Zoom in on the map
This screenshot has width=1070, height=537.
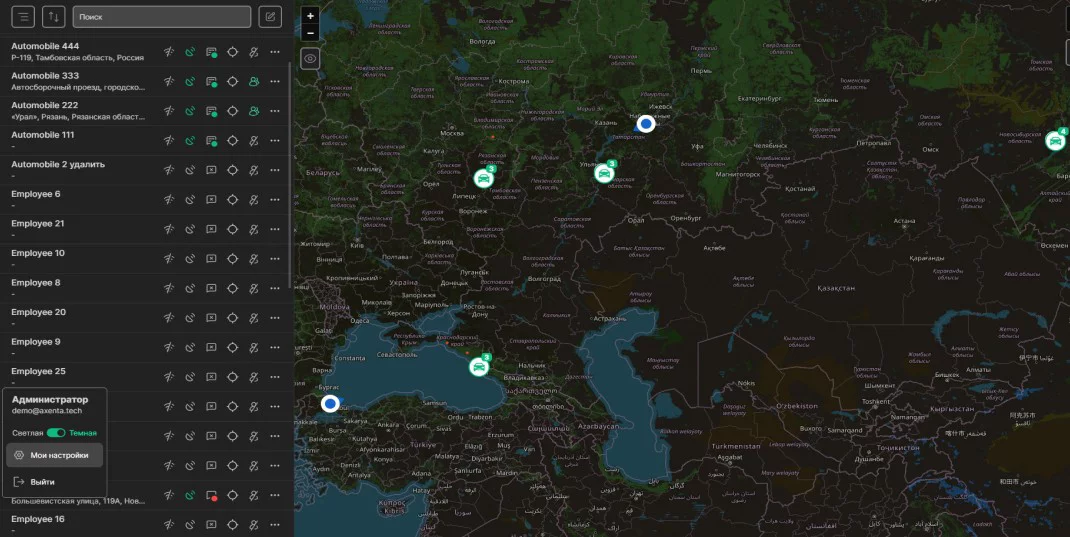click(x=310, y=16)
